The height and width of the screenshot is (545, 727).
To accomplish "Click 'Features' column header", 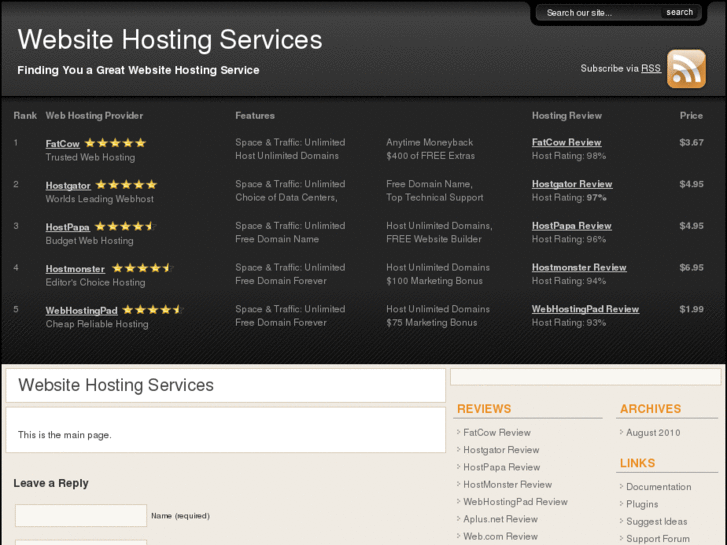I will pos(255,115).
